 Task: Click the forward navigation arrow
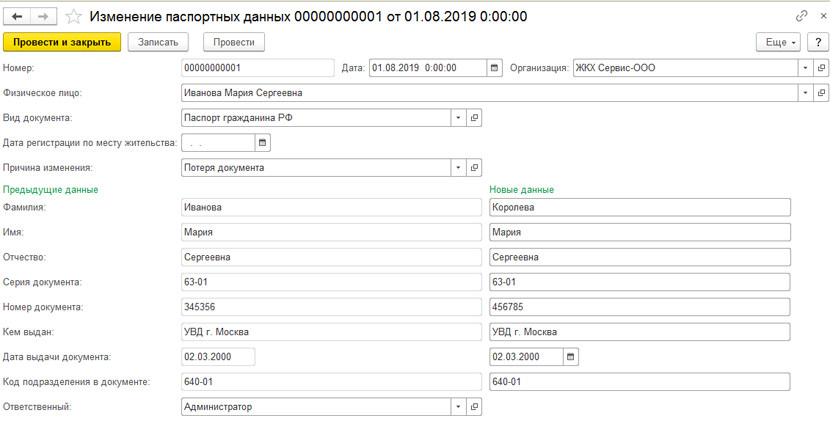pyautogui.click(x=43, y=17)
